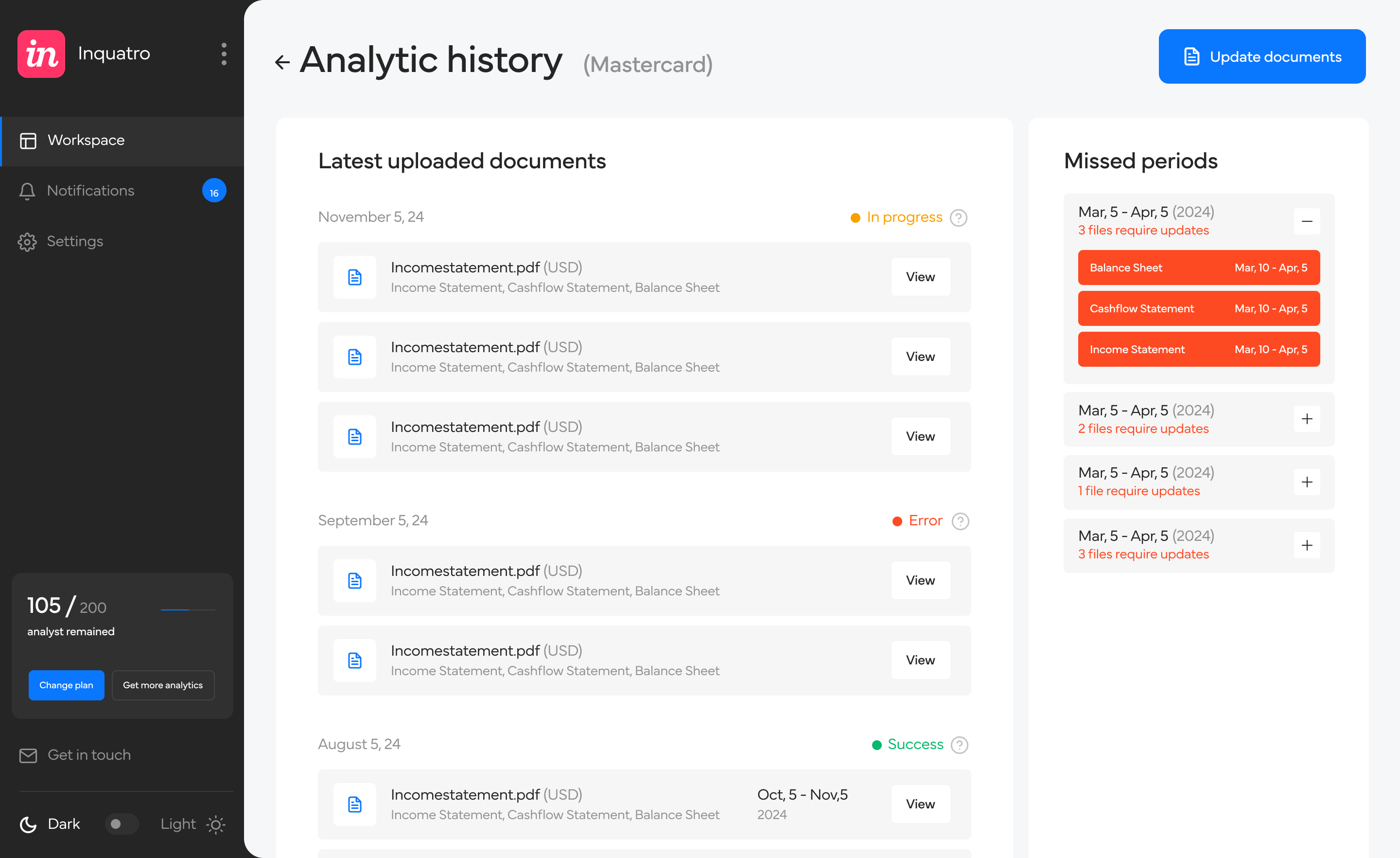The width and height of the screenshot is (1400, 858).
Task: Click the Update documents button
Action: [x=1262, y=56]
